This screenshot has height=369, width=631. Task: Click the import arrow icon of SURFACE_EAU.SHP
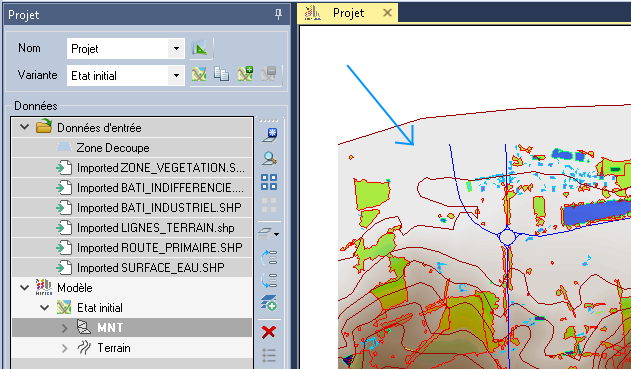click(x=64, y=267)
